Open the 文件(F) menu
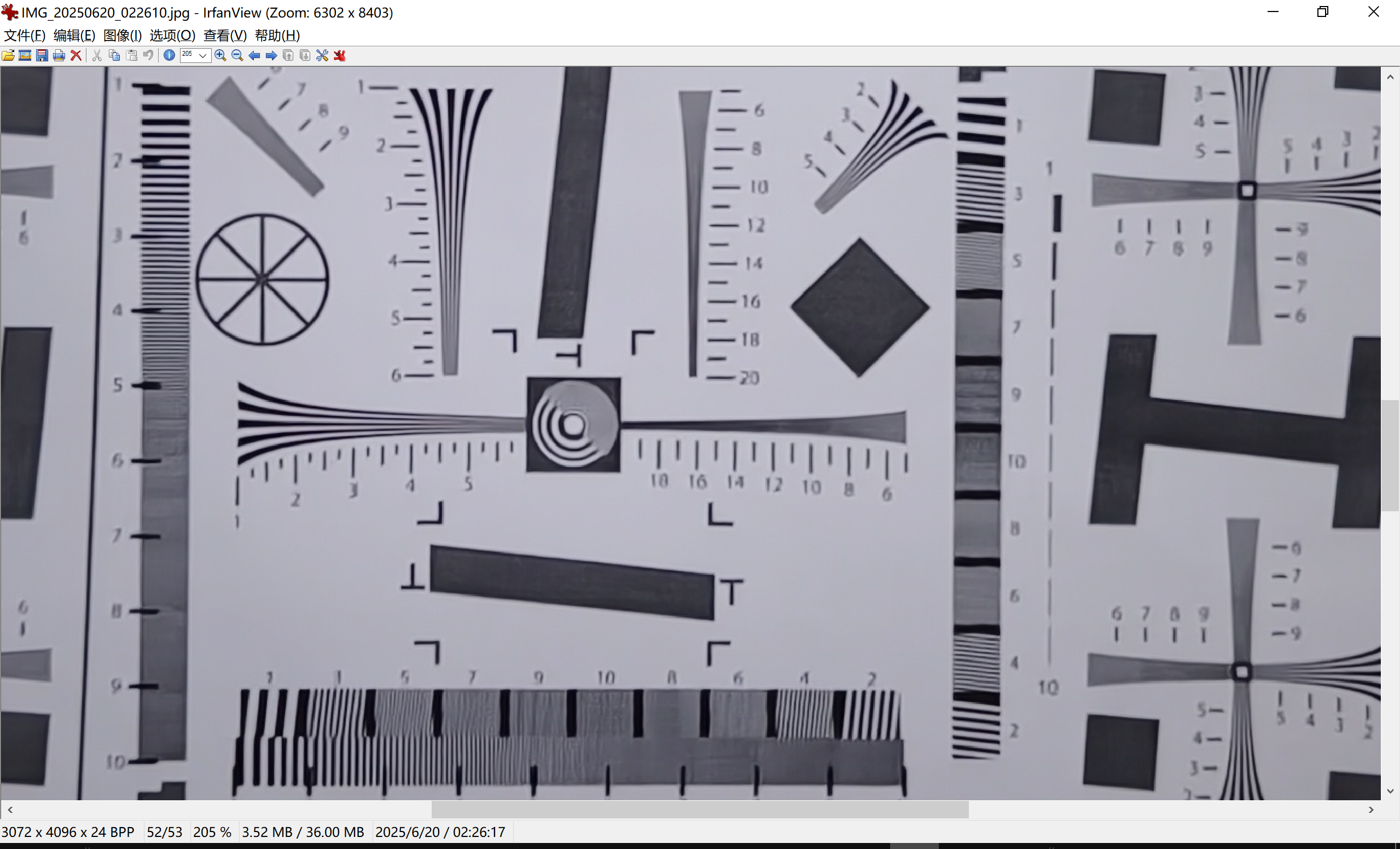The image size is (1400, 849). [x=25, y=35]
